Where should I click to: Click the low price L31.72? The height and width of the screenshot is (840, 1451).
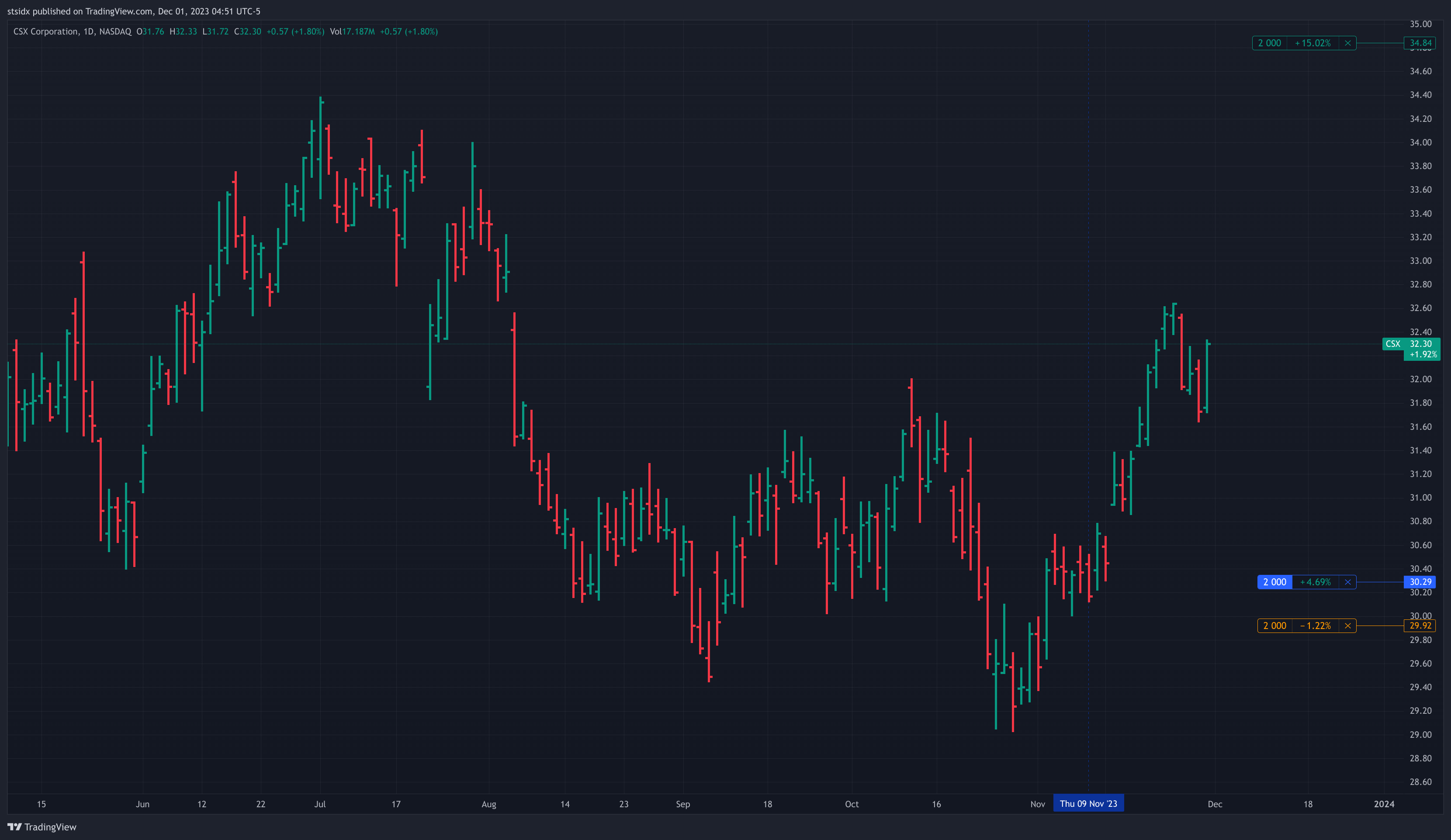click(x=215, y=31)
